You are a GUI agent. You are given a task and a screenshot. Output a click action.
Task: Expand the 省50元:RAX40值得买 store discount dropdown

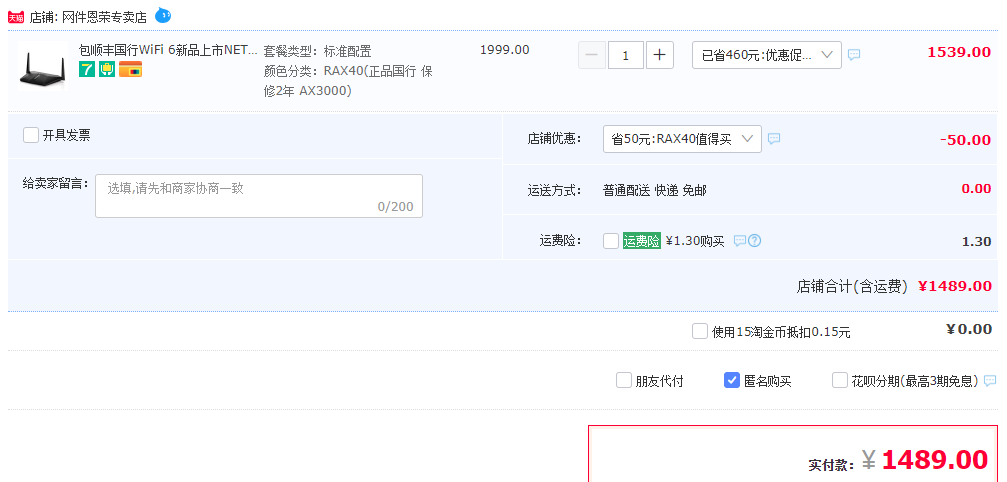pos(682,139)
